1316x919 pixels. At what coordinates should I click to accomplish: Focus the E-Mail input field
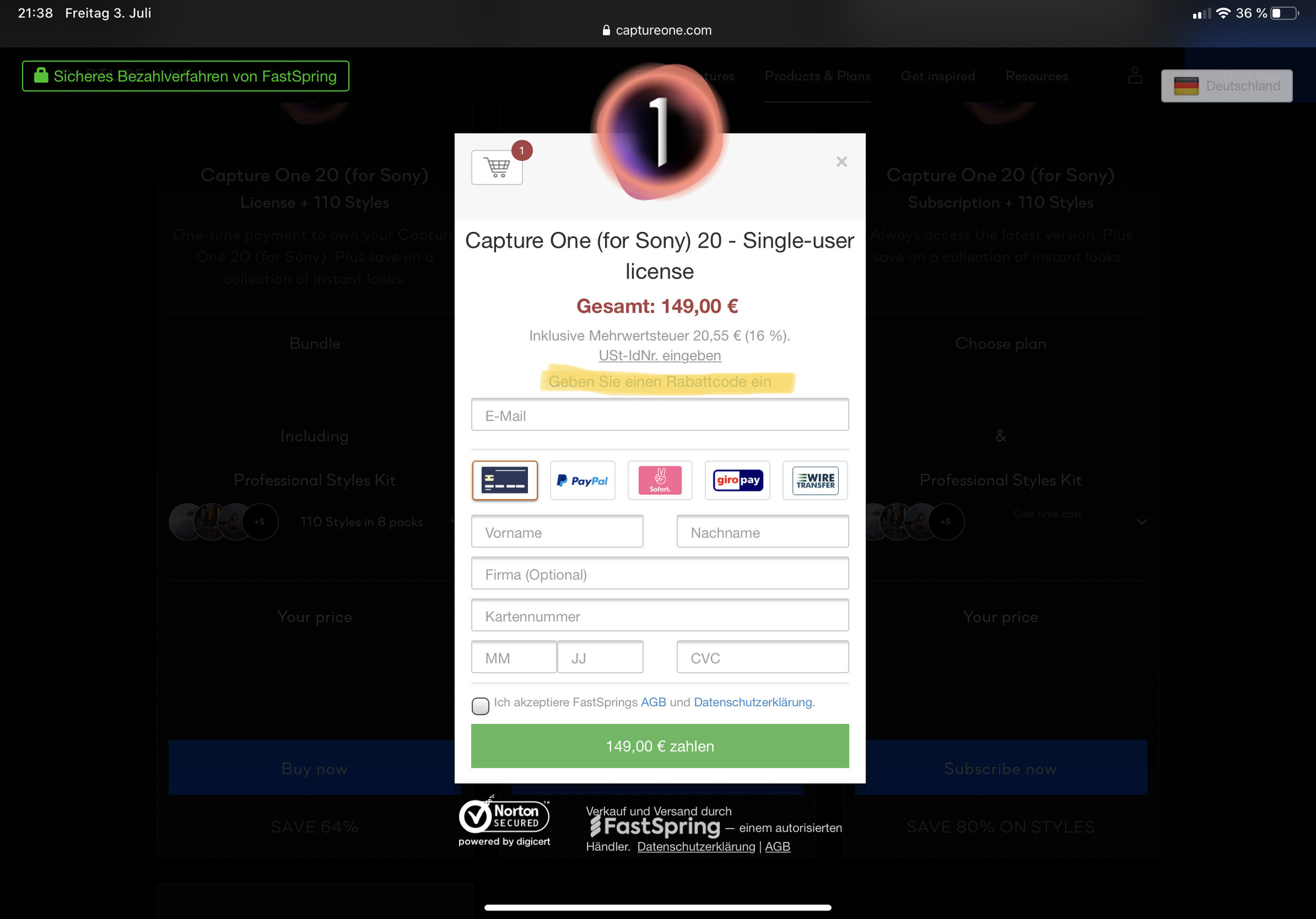[x=659, y=415]
